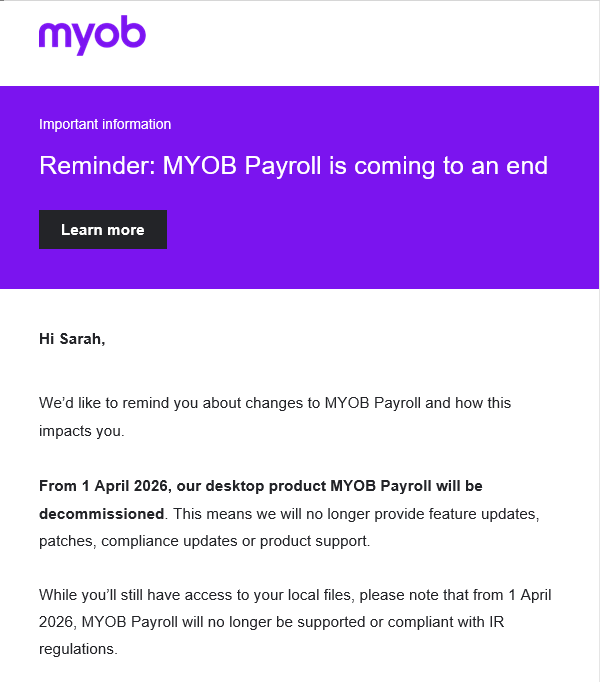Click the 'Hi Sarah,' greeting
600x682 pixels.
click(x=72, y=339)
